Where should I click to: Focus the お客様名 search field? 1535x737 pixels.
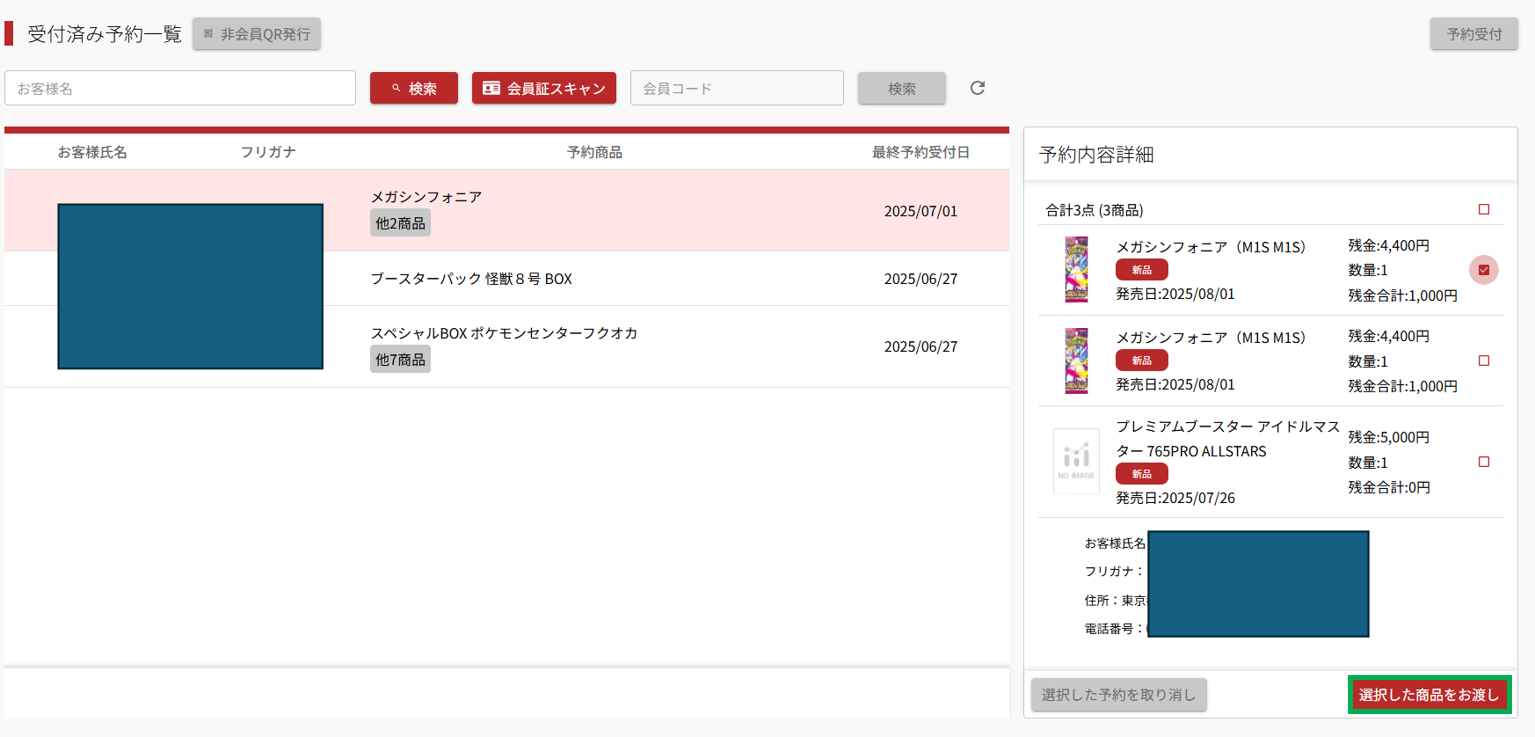(180, 88)
